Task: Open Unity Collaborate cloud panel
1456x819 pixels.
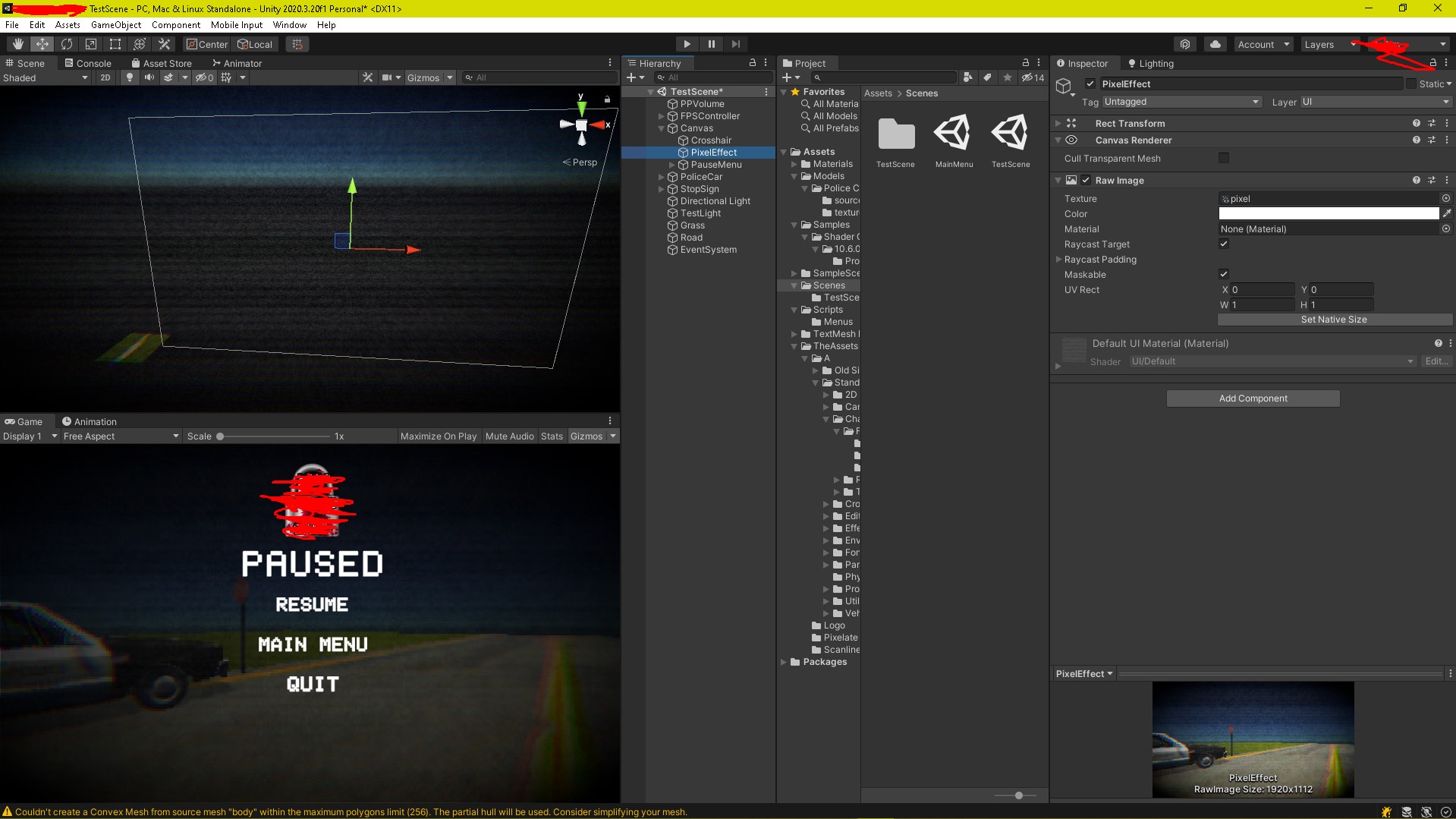Action: [1215, 44]
